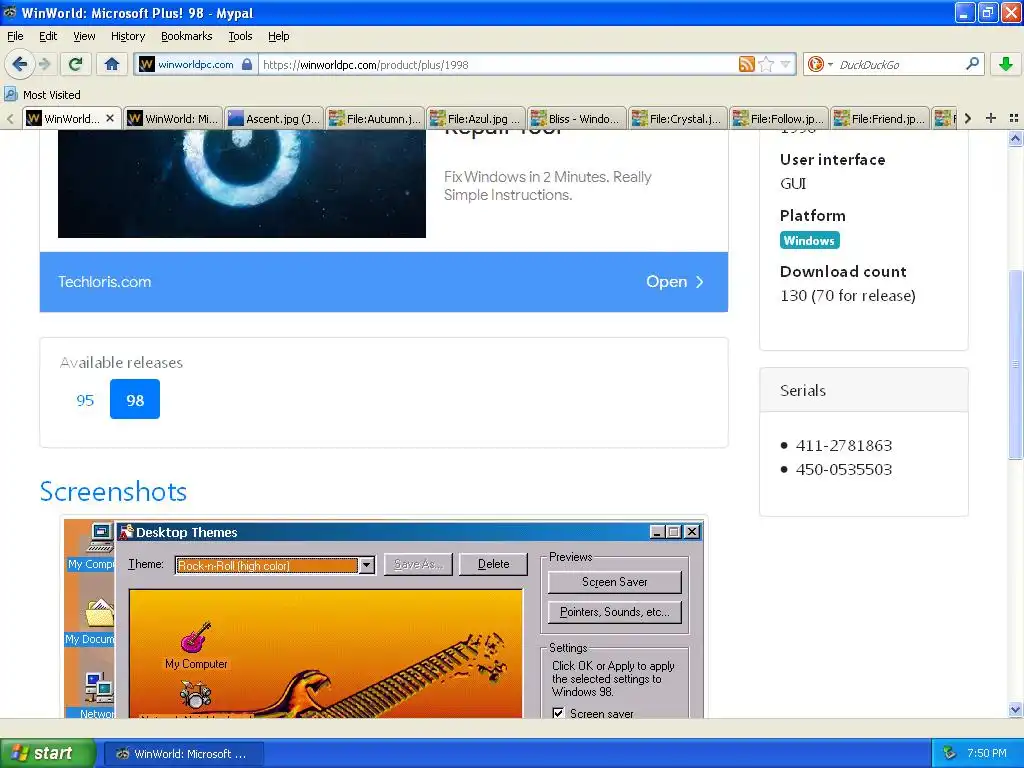
Task: Click the Screenshots heading link
Action: (113, 491)
